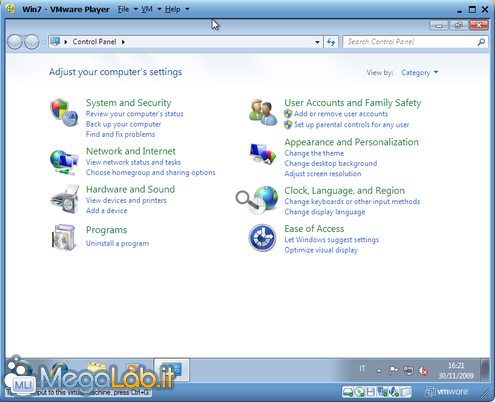Open the VMware Player Help menu
495x402 pixels.
click(177, 9)
